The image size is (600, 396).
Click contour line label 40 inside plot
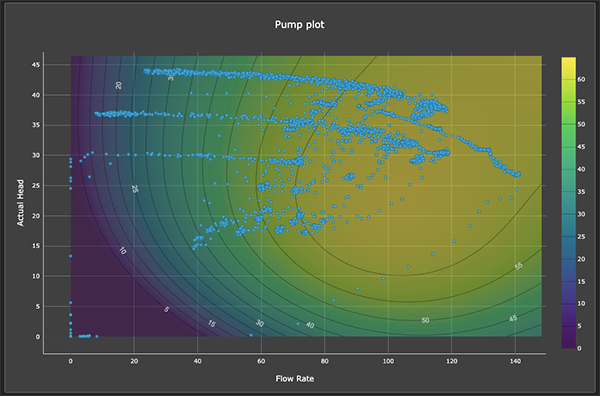click(310, 325)
